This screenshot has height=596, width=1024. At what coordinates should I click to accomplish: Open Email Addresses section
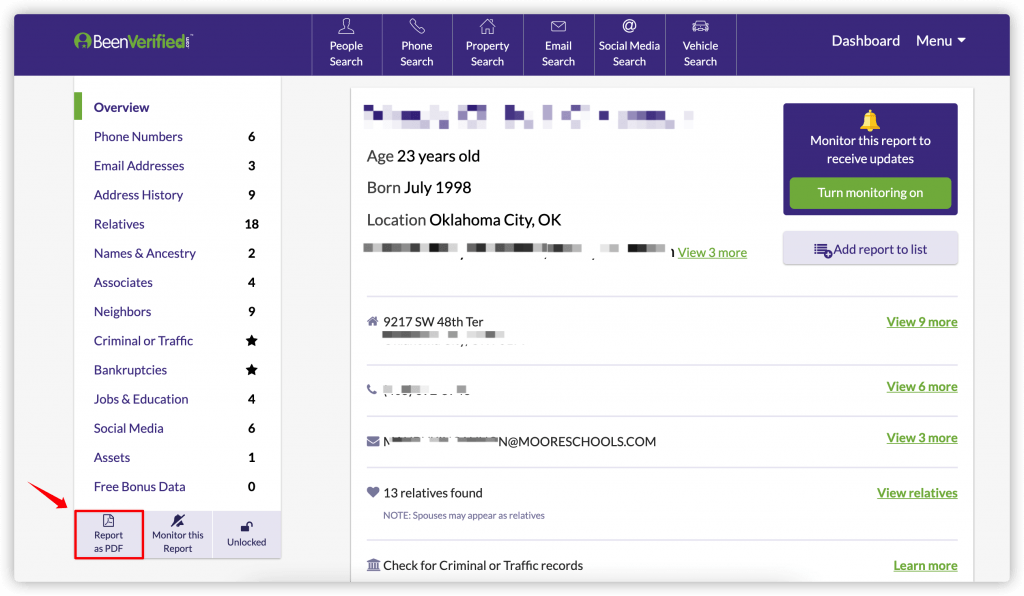(139, 166)
